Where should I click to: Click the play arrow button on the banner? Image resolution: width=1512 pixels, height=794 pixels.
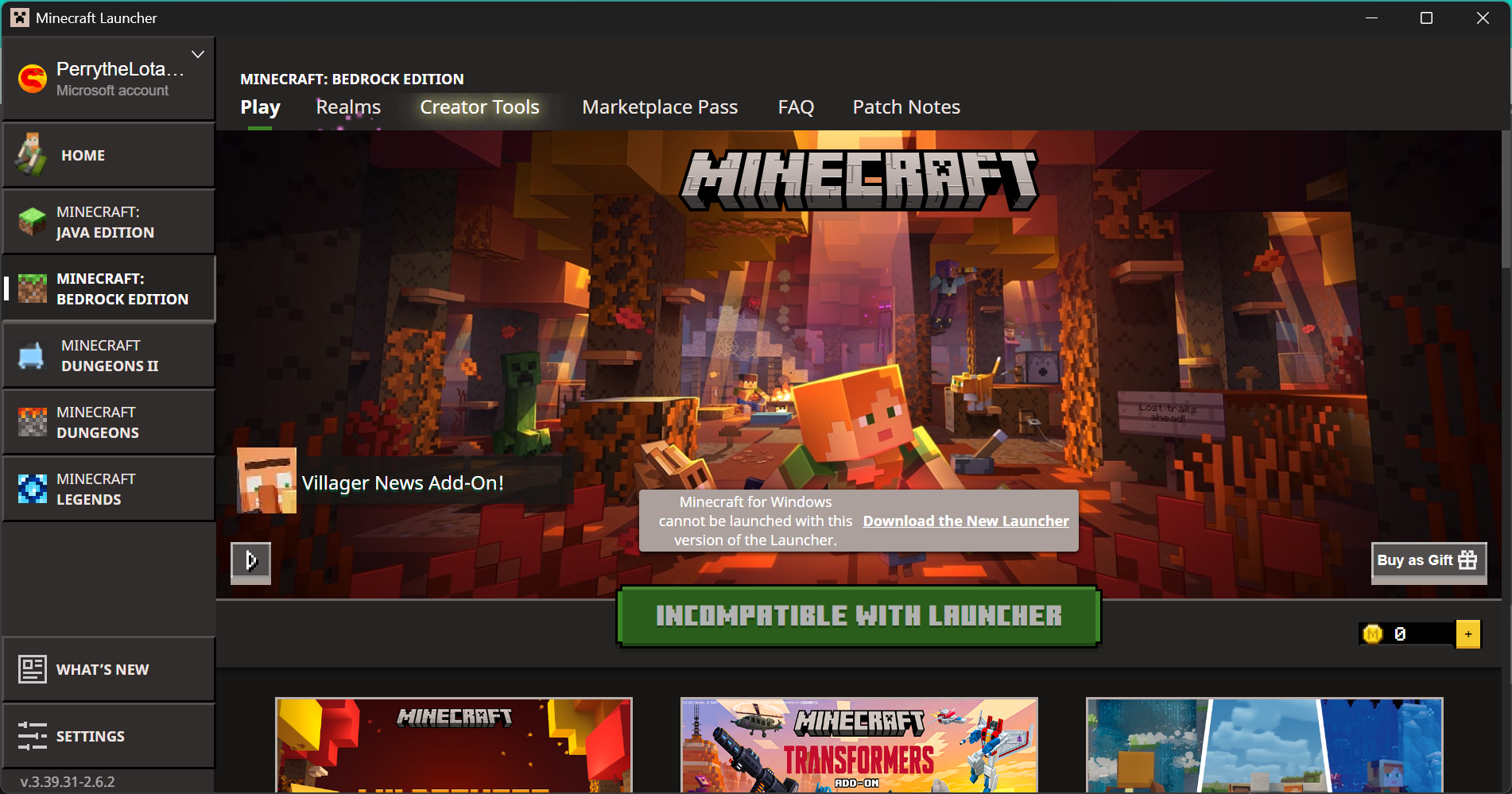coord(250,562)
